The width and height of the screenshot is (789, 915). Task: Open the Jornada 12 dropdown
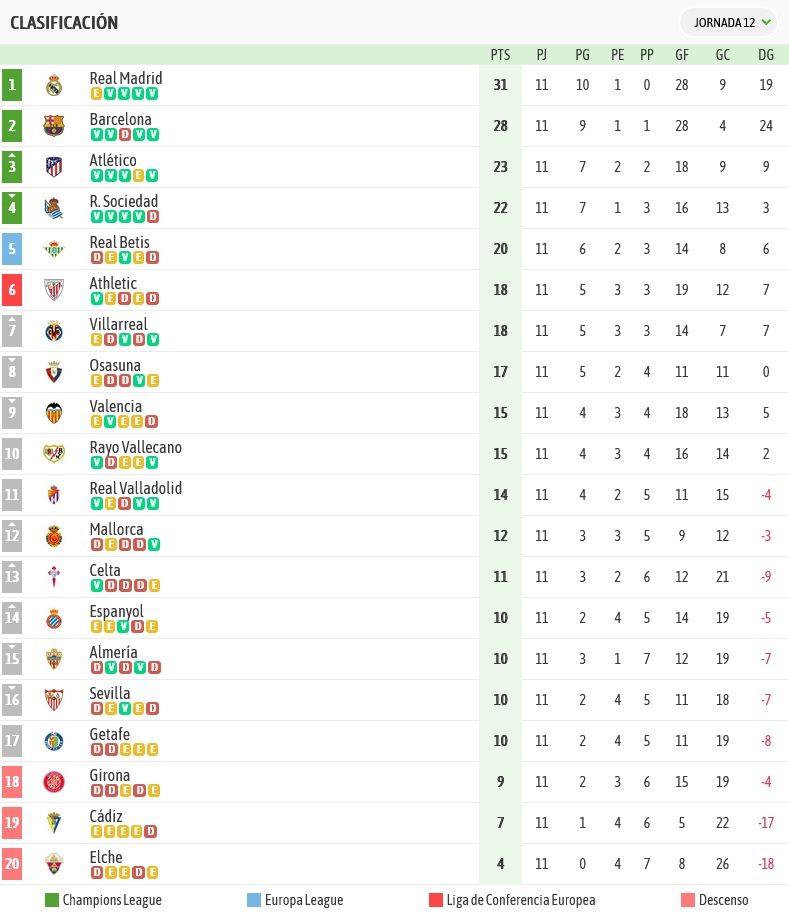(x=729, y=23)
